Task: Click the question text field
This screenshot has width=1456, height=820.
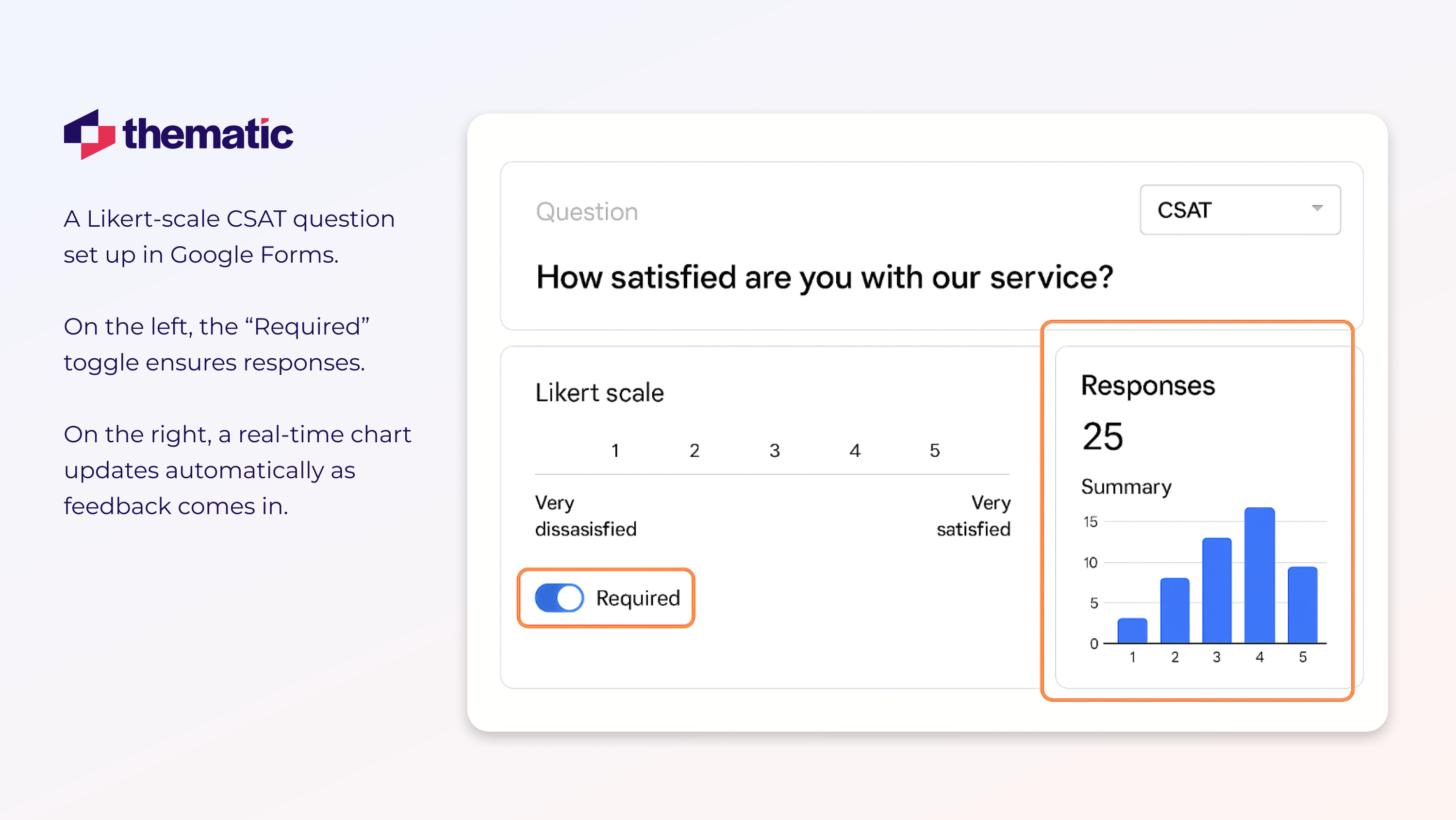Action: point(824,278)
